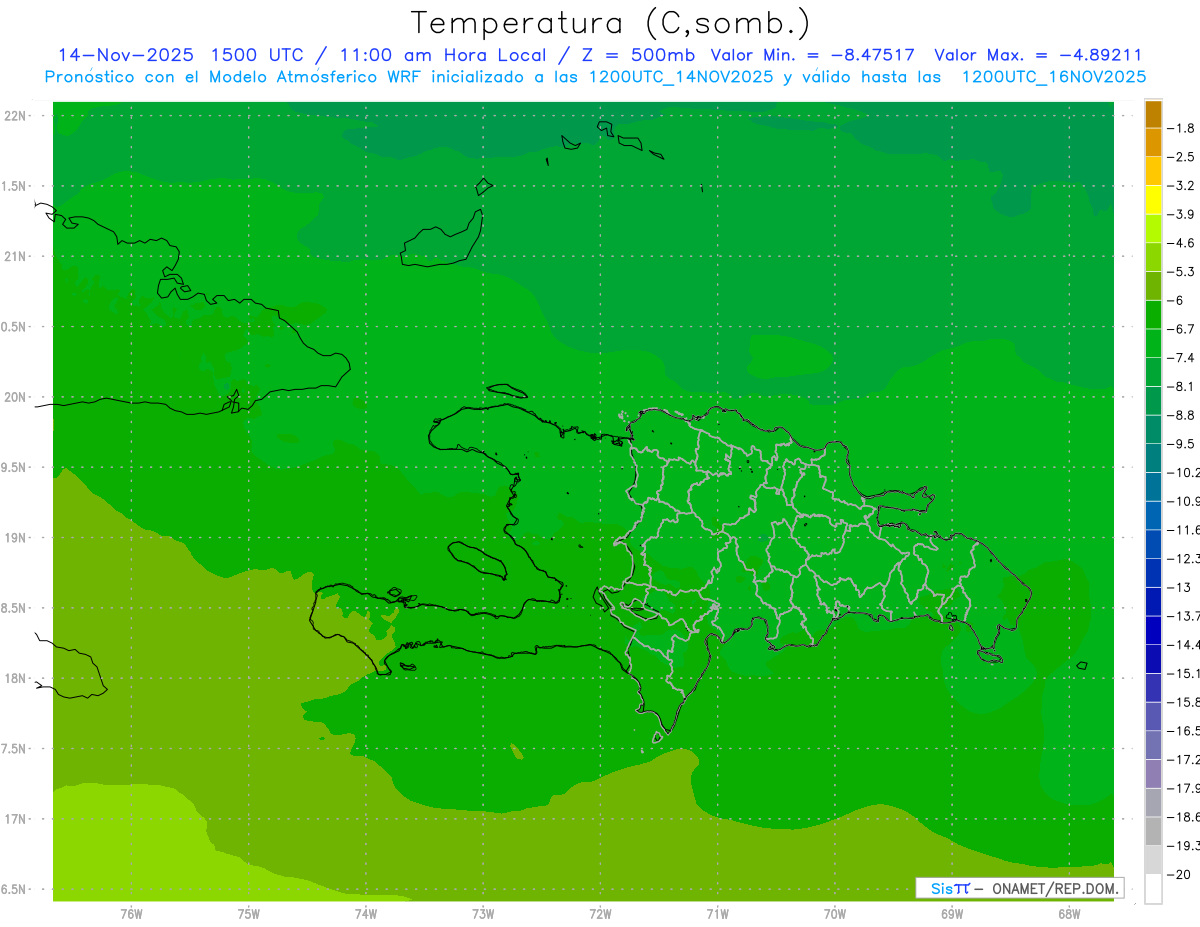1200x927 pixels.
Task: Click 'Valor Min. = -8.47517' value
Action: (x=812, y=55)
